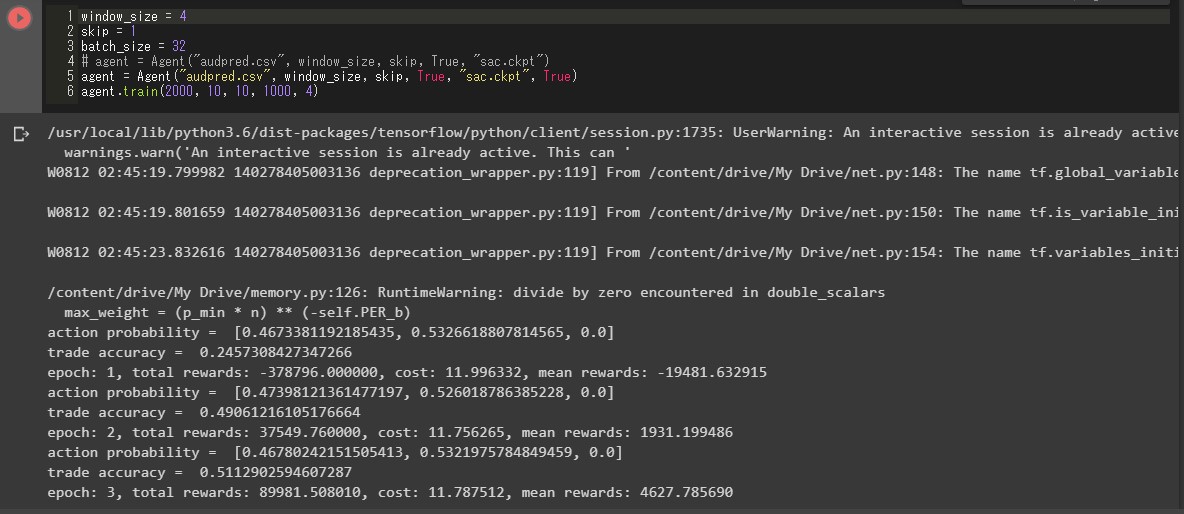Click the output toggle icon beside the cell output
Screen dimensions: 1184x514
[x=20, y=134]
